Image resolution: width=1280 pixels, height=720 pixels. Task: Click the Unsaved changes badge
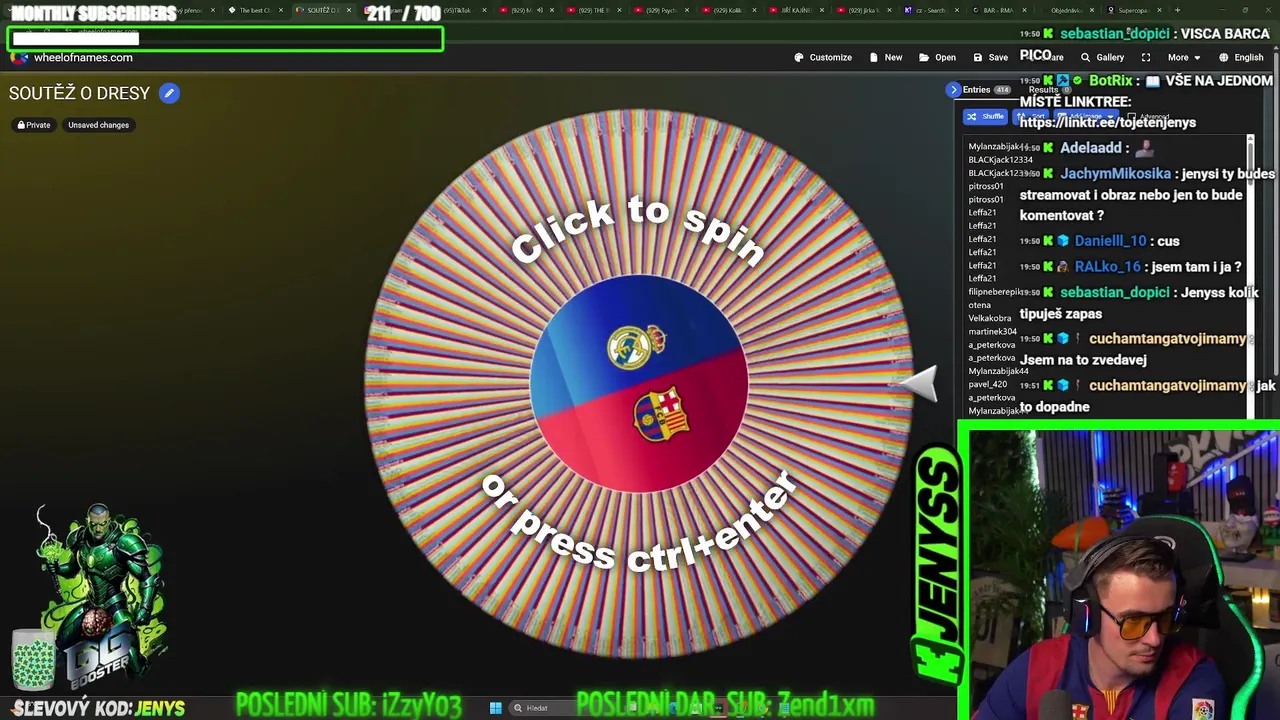click(98, 125)
